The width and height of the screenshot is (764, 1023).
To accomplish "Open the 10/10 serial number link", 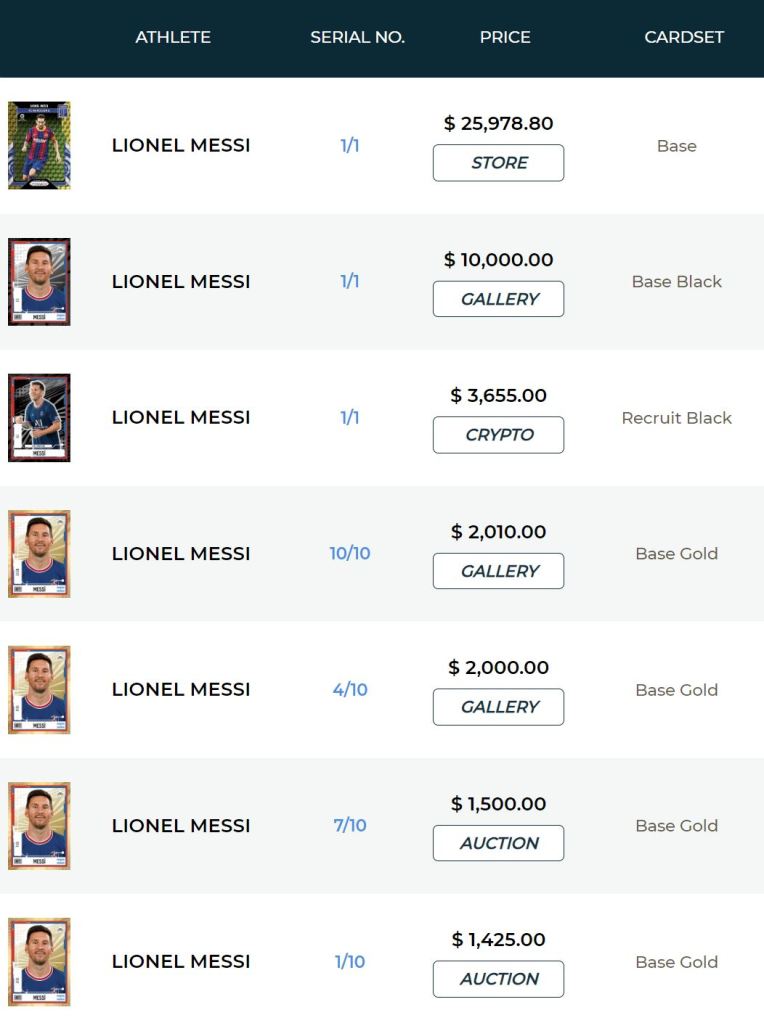I will click(x=350, y=553).
